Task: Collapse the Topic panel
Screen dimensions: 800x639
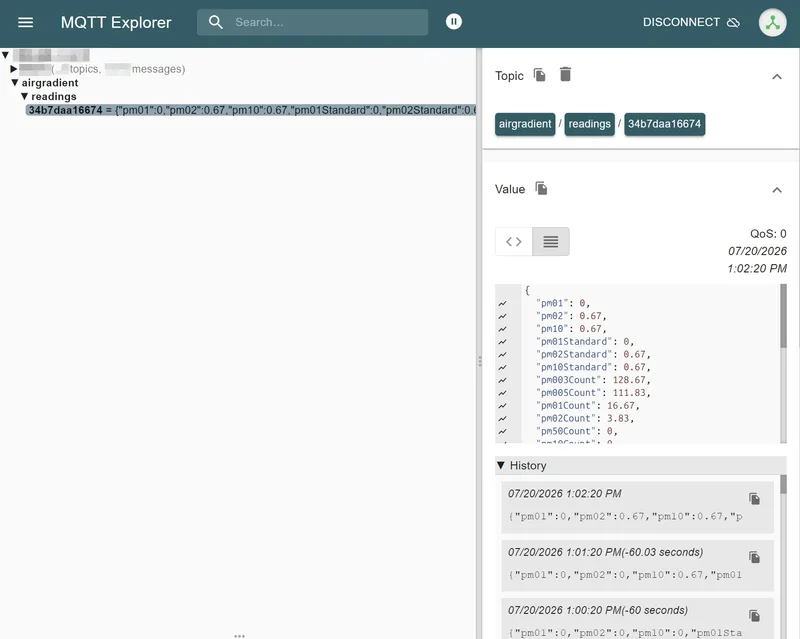Action: pyautogui.click(x=777, y=77)
